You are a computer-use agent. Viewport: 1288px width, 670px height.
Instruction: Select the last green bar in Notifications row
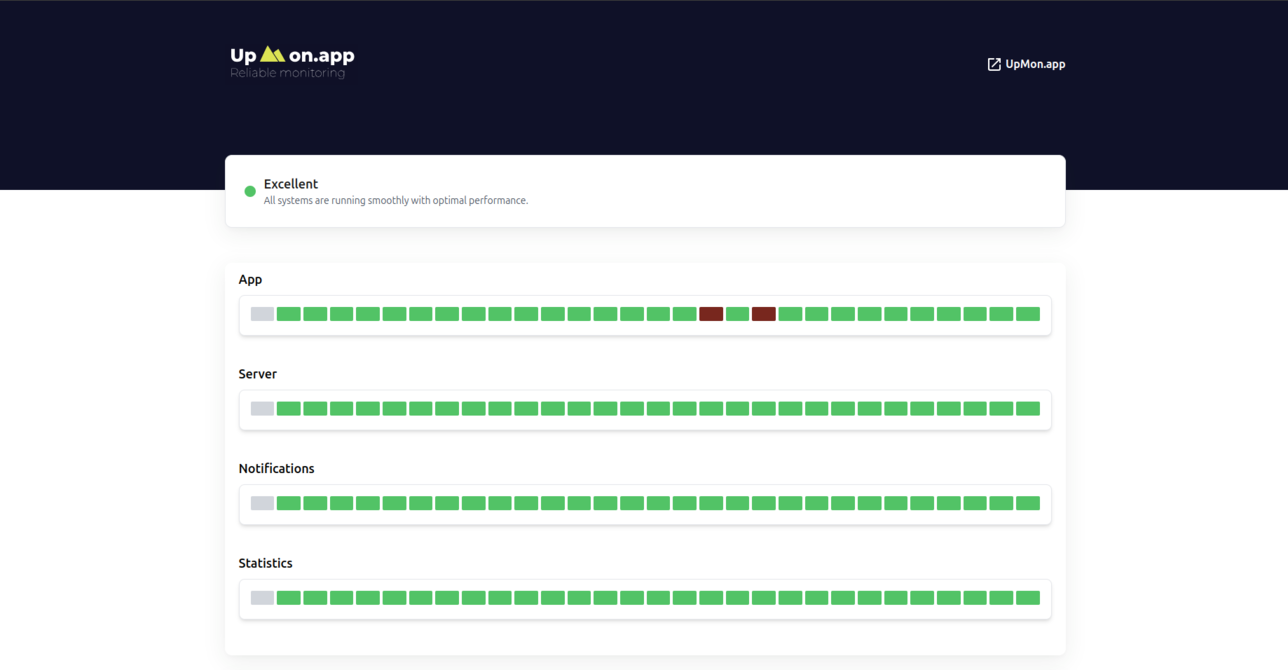pos(1028,503)
